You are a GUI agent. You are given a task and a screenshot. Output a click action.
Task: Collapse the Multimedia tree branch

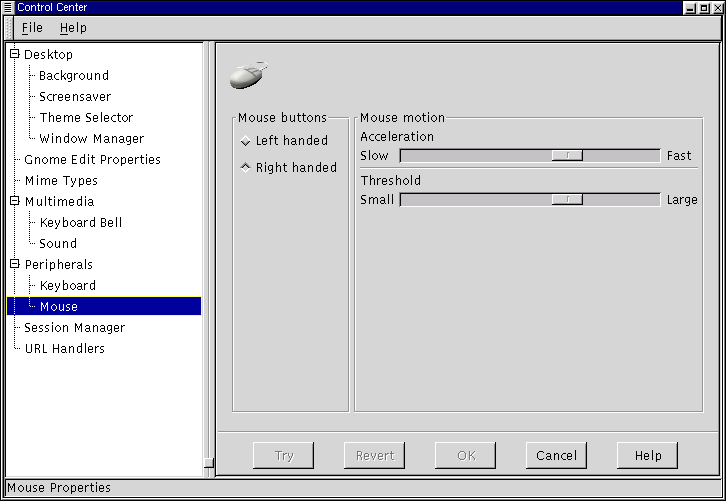click(x=14, y=202)
